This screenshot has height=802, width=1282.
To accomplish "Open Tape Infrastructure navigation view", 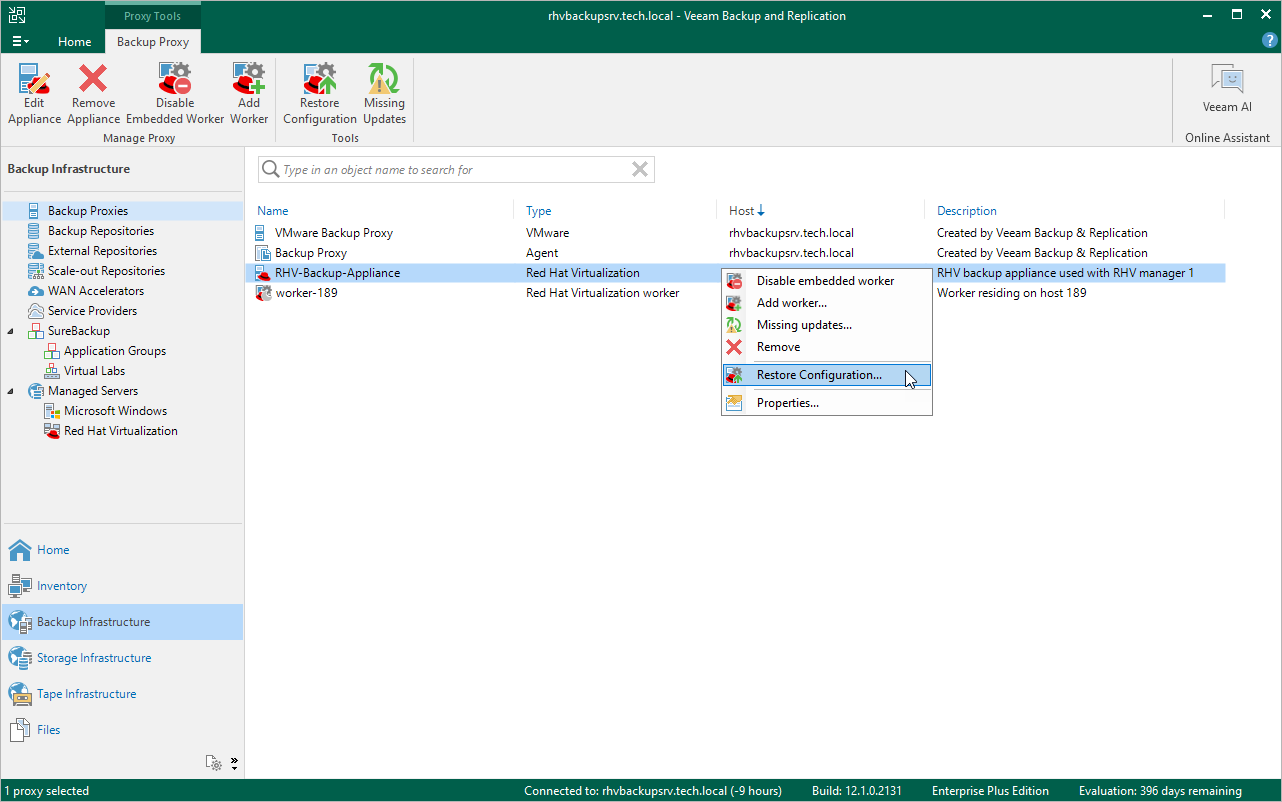I will [x=122, y=694].
